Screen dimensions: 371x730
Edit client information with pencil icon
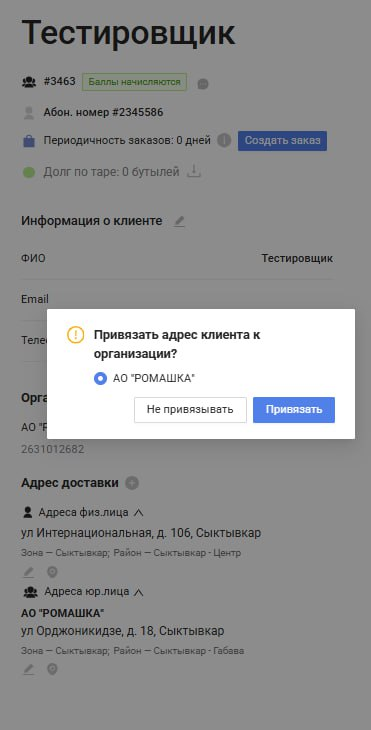179,222
